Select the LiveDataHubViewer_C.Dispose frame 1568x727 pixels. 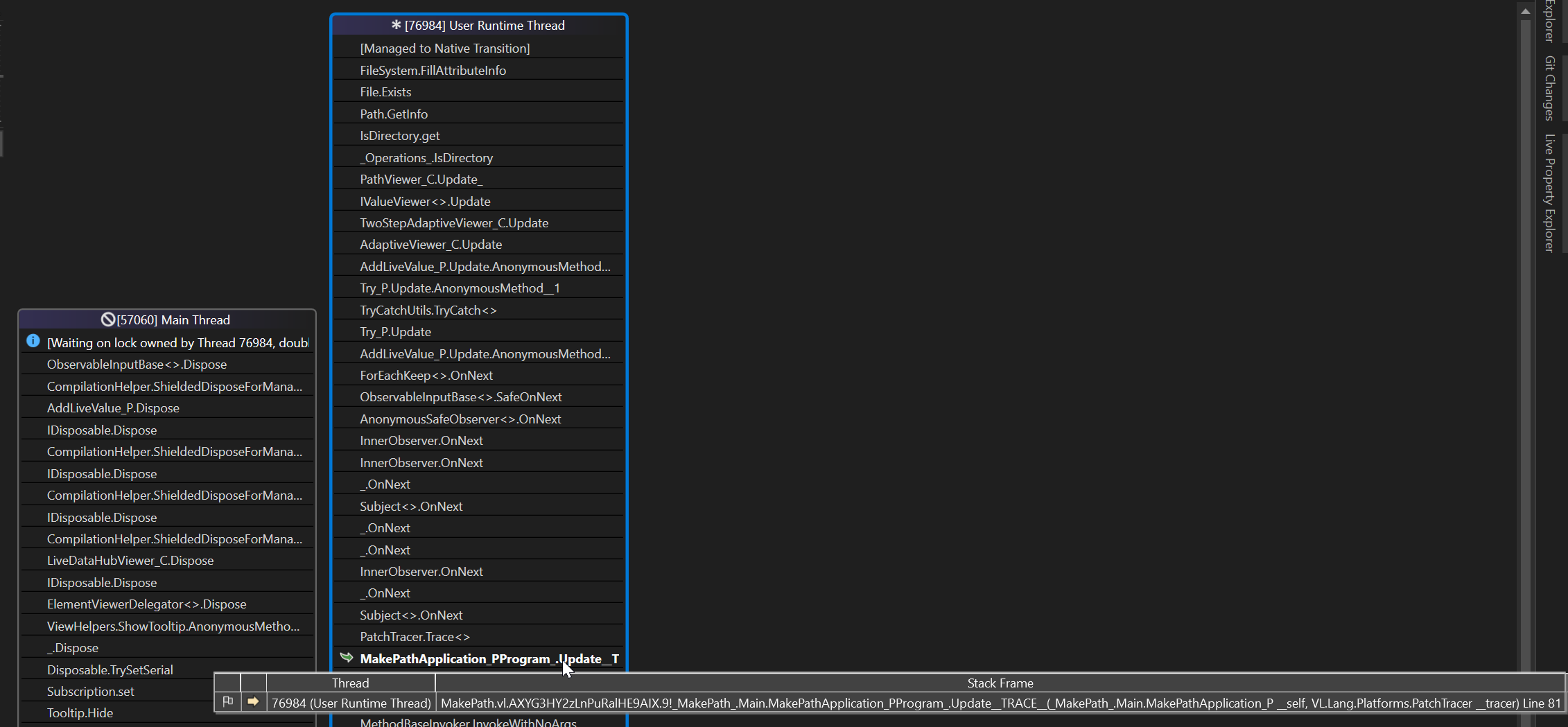(130, 561)
